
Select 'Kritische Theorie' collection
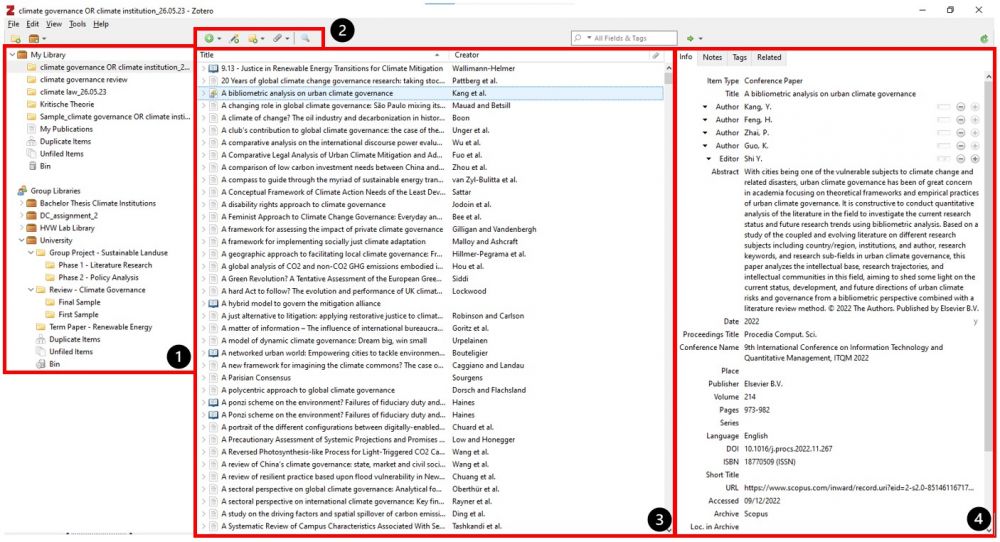[x=67, y=105]
